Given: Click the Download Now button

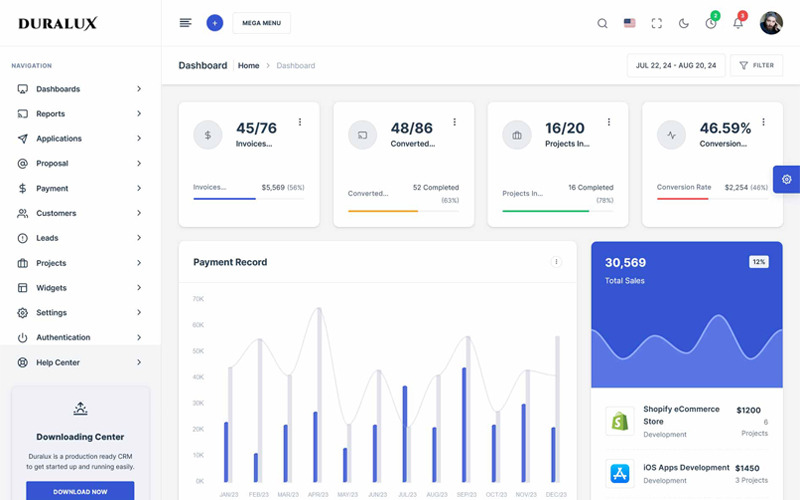Looking at the screenshot, I should tap(80, 491).
